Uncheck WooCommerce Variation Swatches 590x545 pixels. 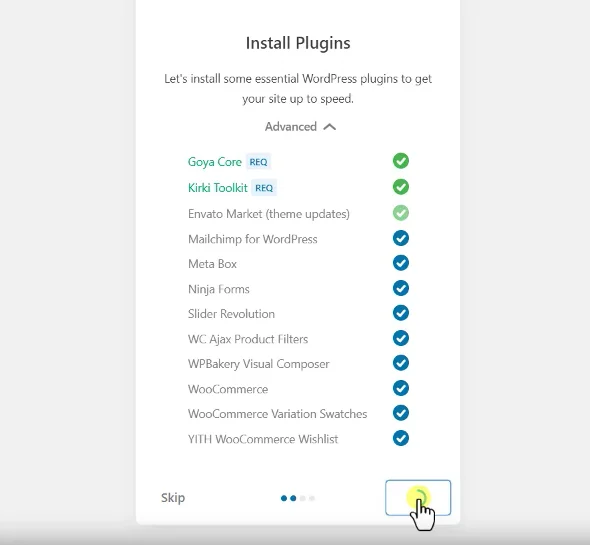click(x=401, y=413)
